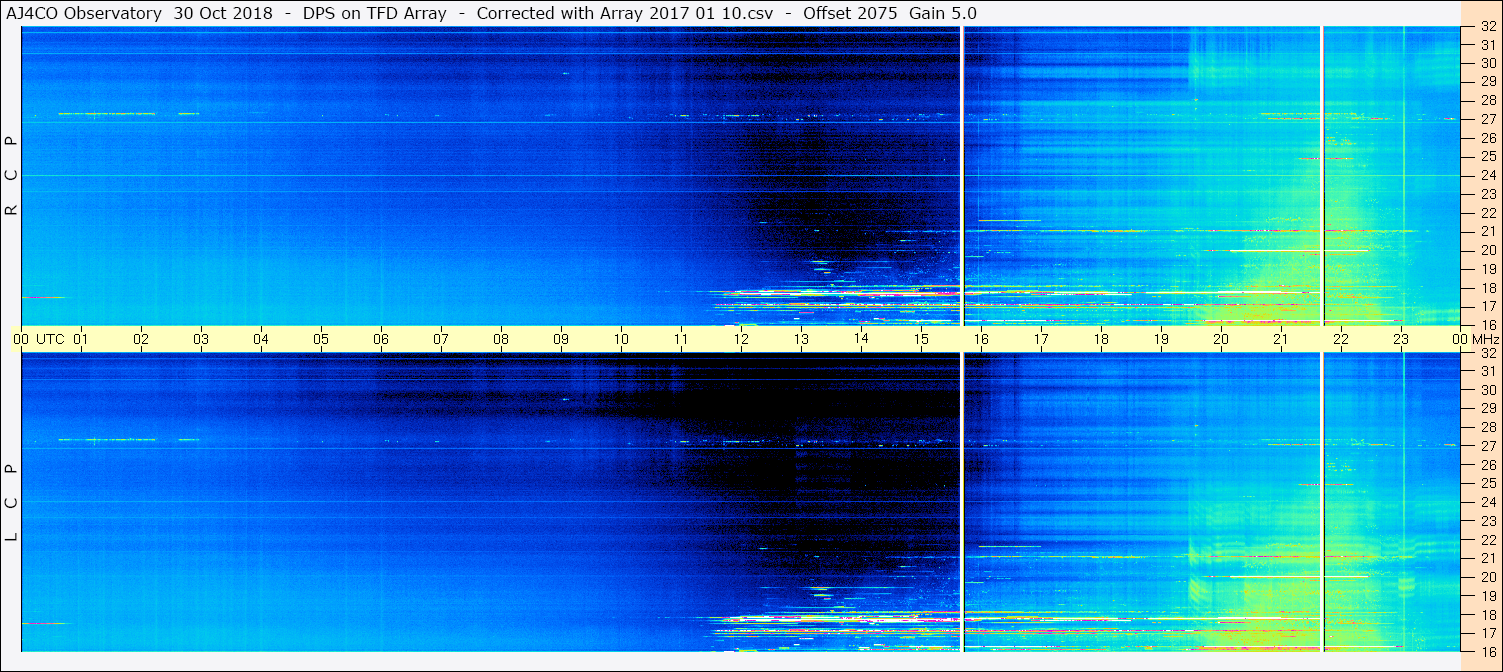Select the 20 hour mark on time axis
The width and height of the screenshot is (1503, 672).
pos(1221,339)
